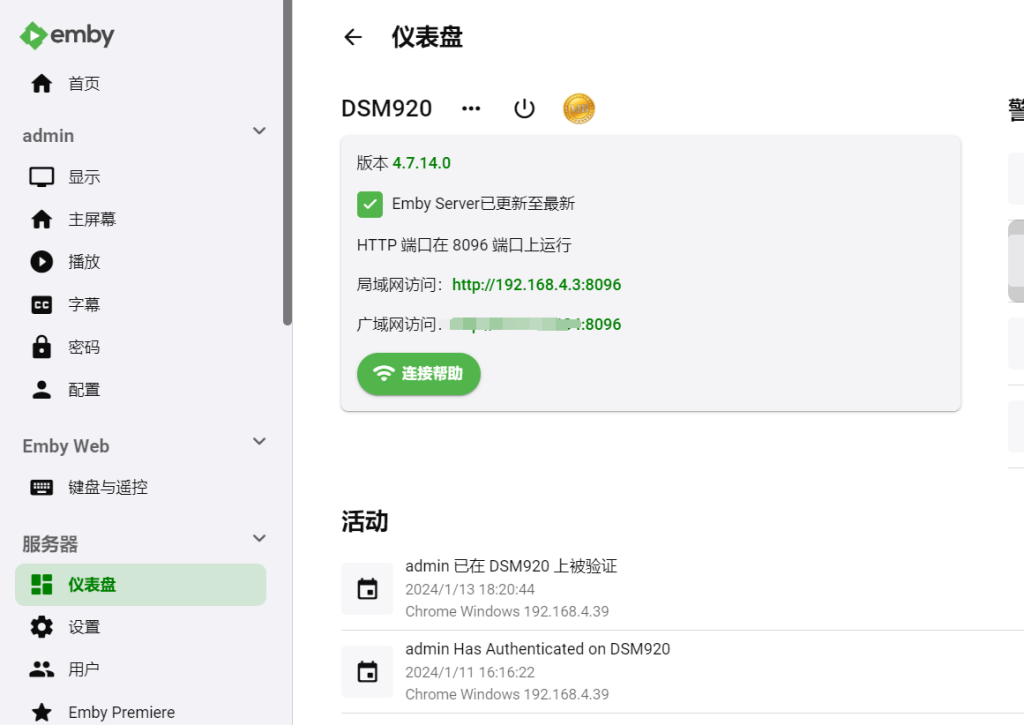Image resolution: width=1024 pixels, height=725 pixels.
Task: Select 配置 menu item
Action: [x=140, y=390]
